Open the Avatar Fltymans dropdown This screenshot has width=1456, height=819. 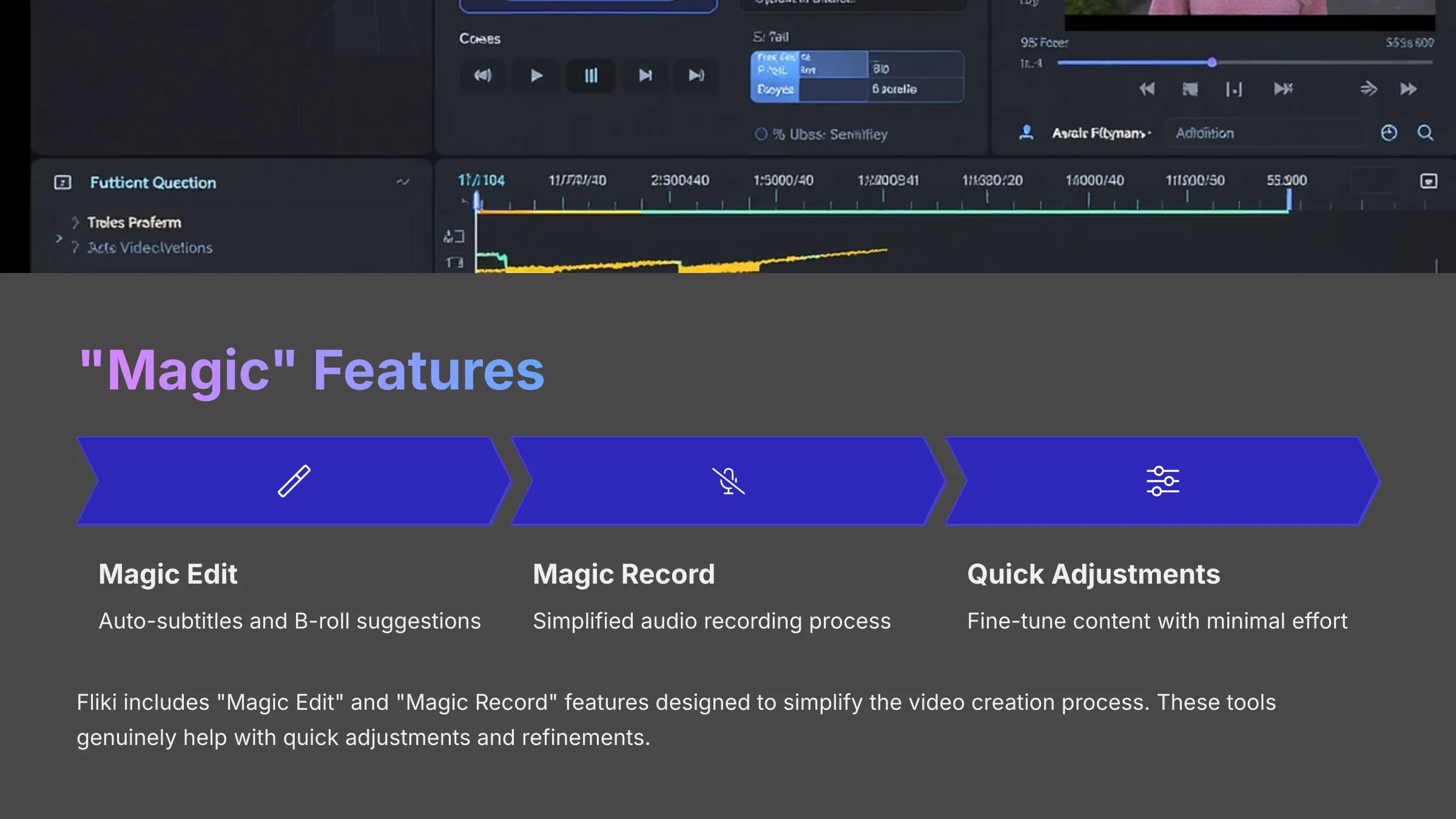pos(1101,133)
